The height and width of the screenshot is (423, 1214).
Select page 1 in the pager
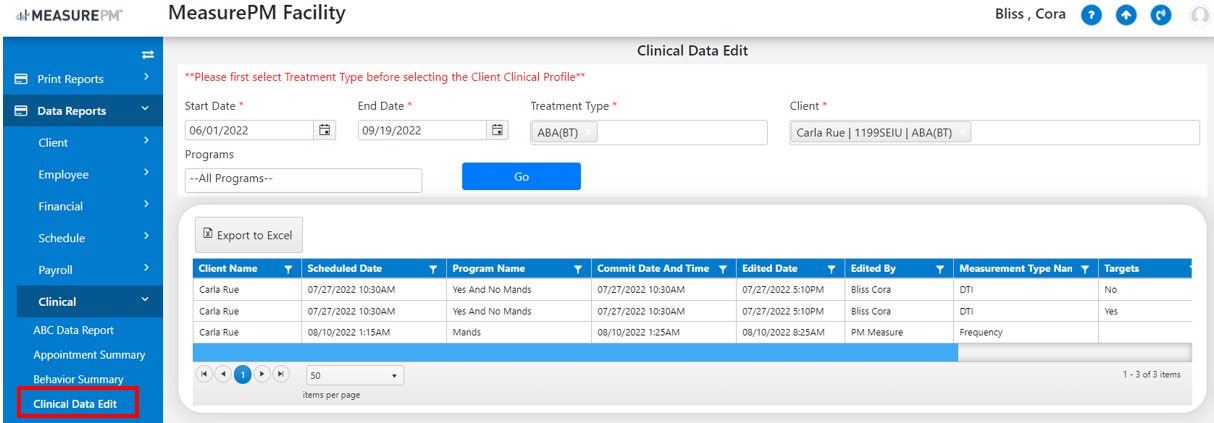[242, 374]
